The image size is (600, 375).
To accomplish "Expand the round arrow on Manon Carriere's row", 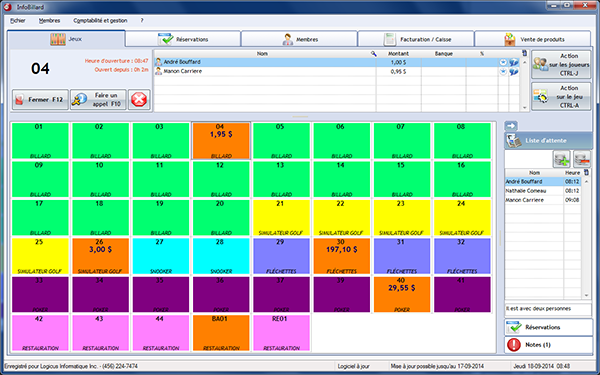I will [x=503, y=72].
